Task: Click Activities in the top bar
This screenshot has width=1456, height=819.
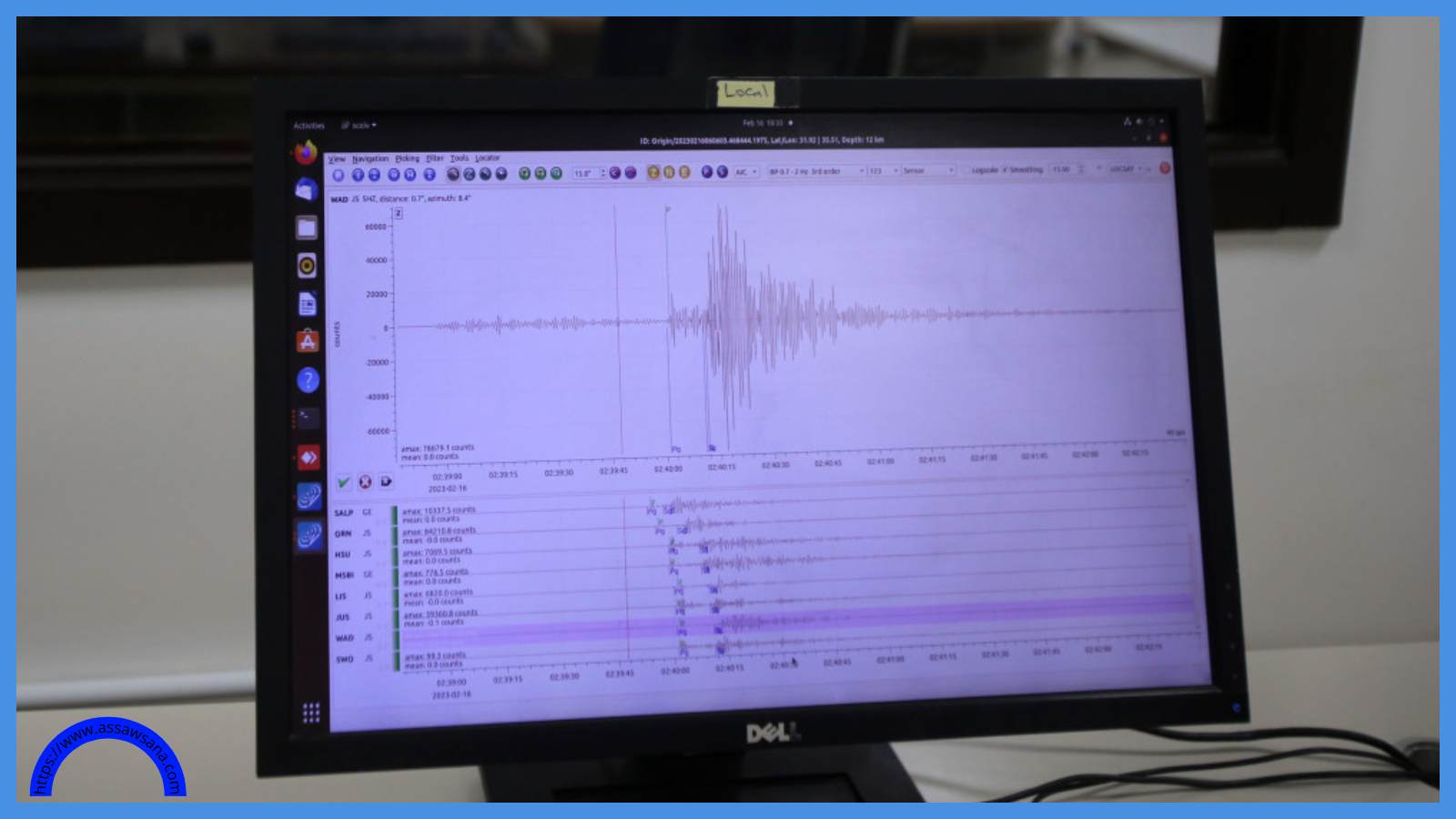Action: [308, 126]
